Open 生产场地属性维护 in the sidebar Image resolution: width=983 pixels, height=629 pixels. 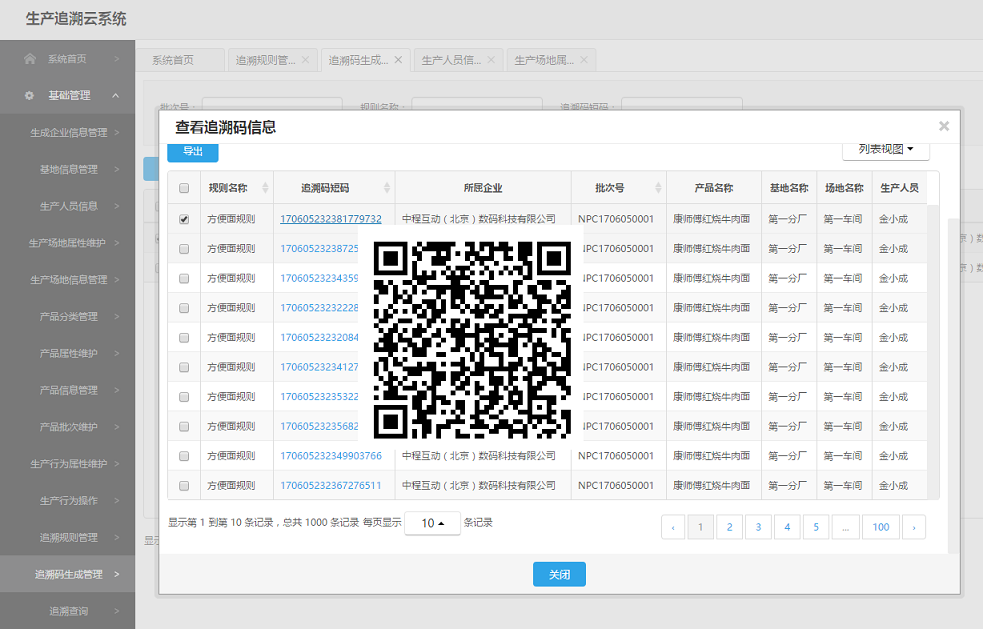point(68,243)
